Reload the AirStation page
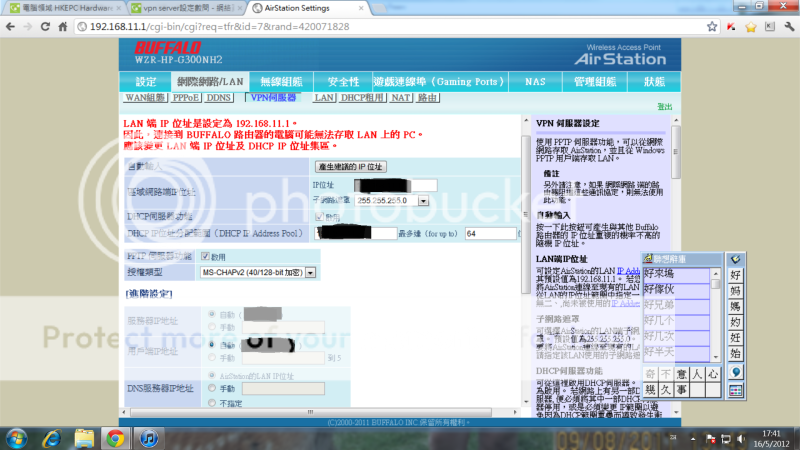 [45, 27]
